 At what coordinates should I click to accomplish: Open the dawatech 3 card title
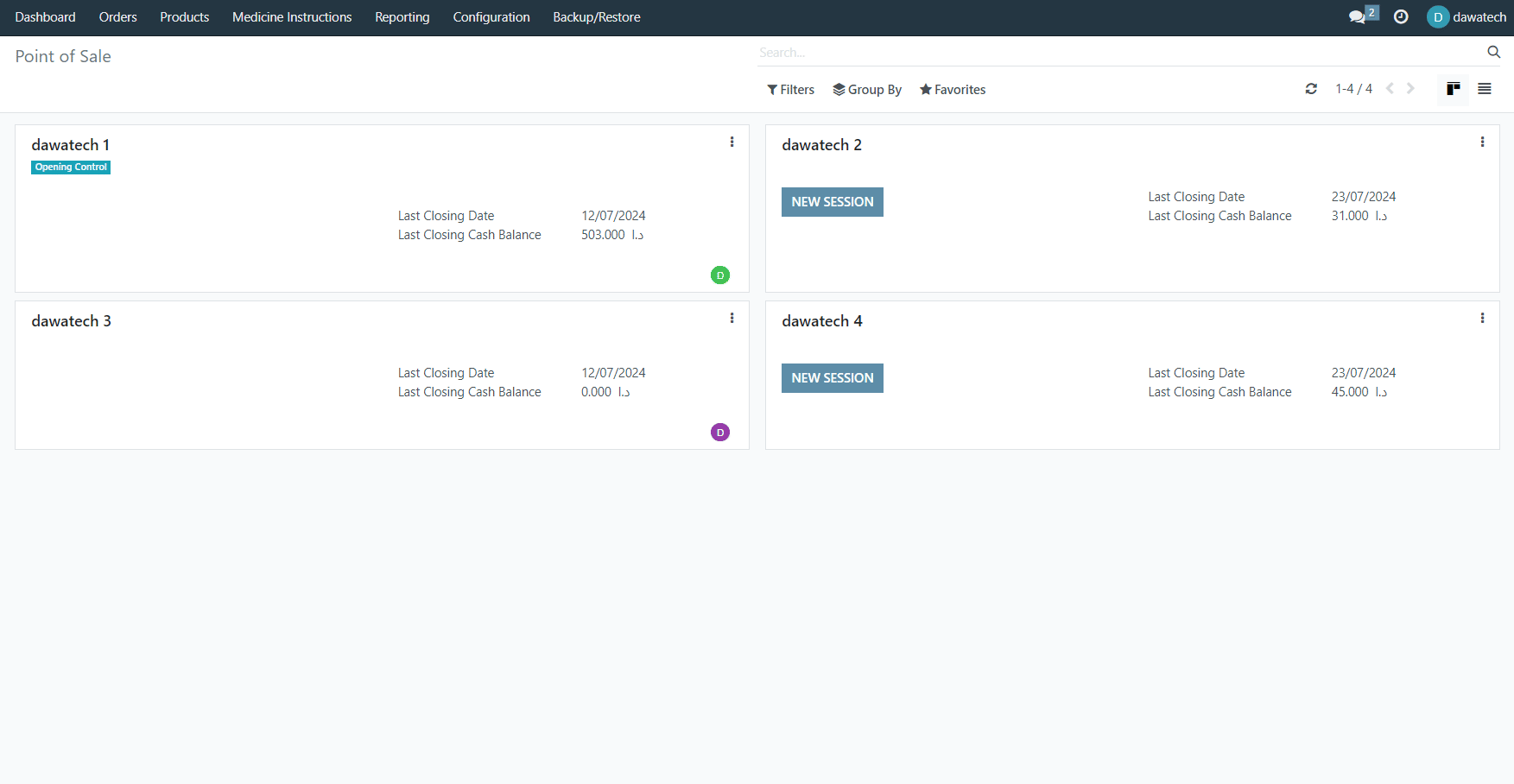coord(71,321)
